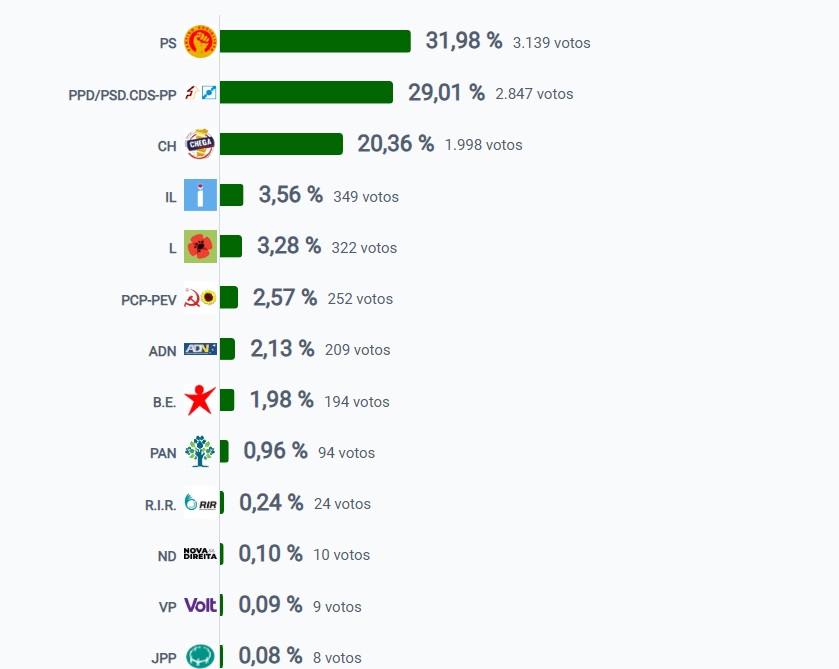
Task: Select the Chega party logo
Action: click(x=200, y=144)
